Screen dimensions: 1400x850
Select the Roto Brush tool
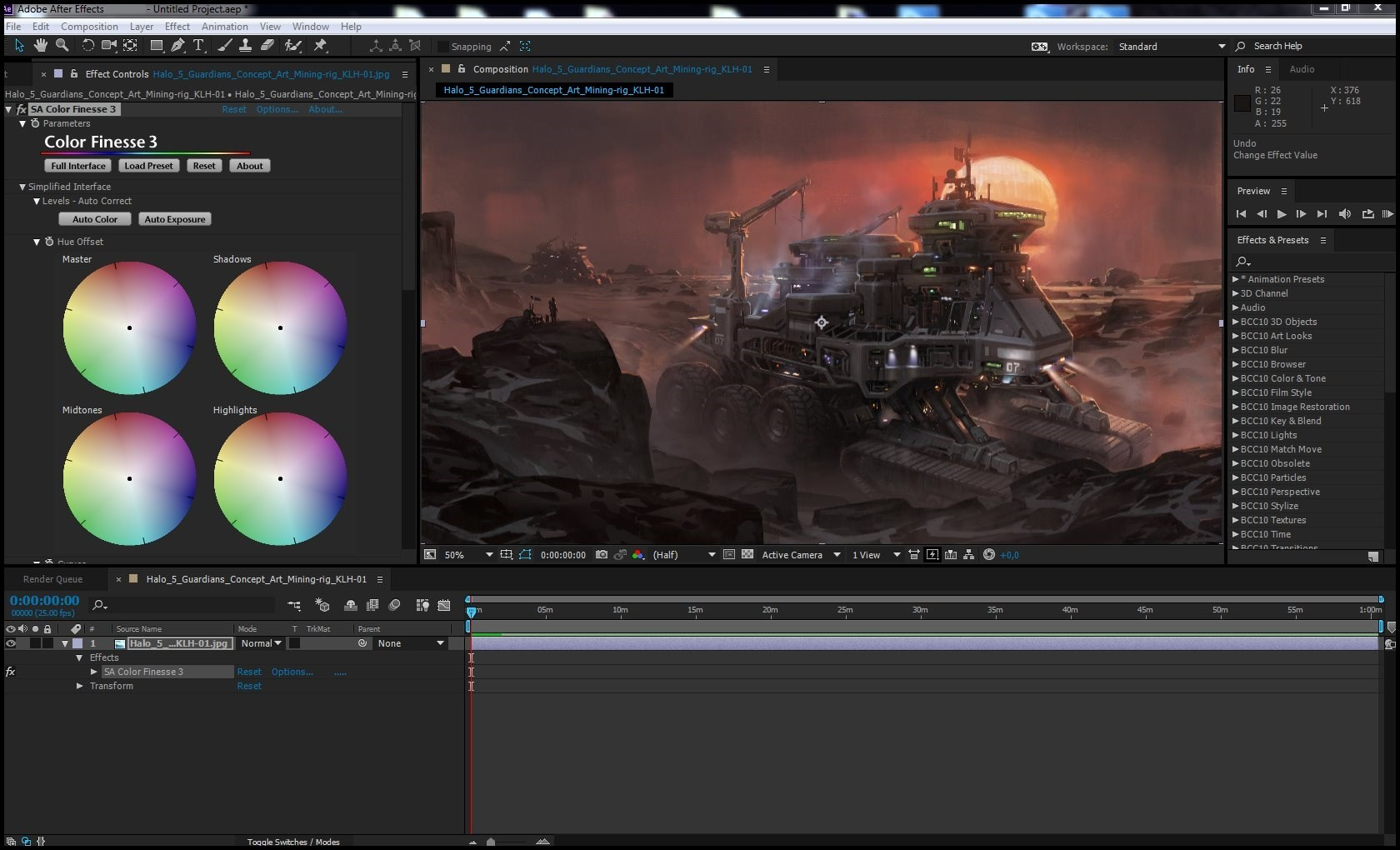292,46
